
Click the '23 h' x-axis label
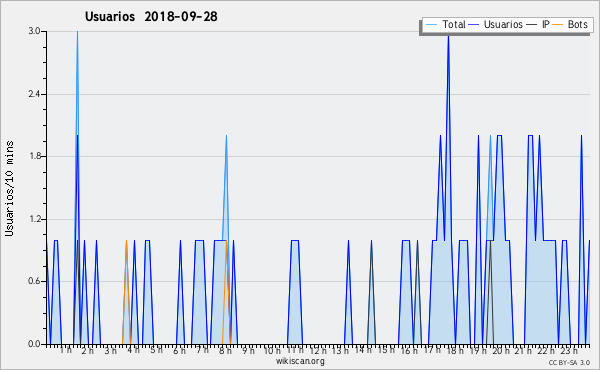pyautogui.click(x=569, y=350)
